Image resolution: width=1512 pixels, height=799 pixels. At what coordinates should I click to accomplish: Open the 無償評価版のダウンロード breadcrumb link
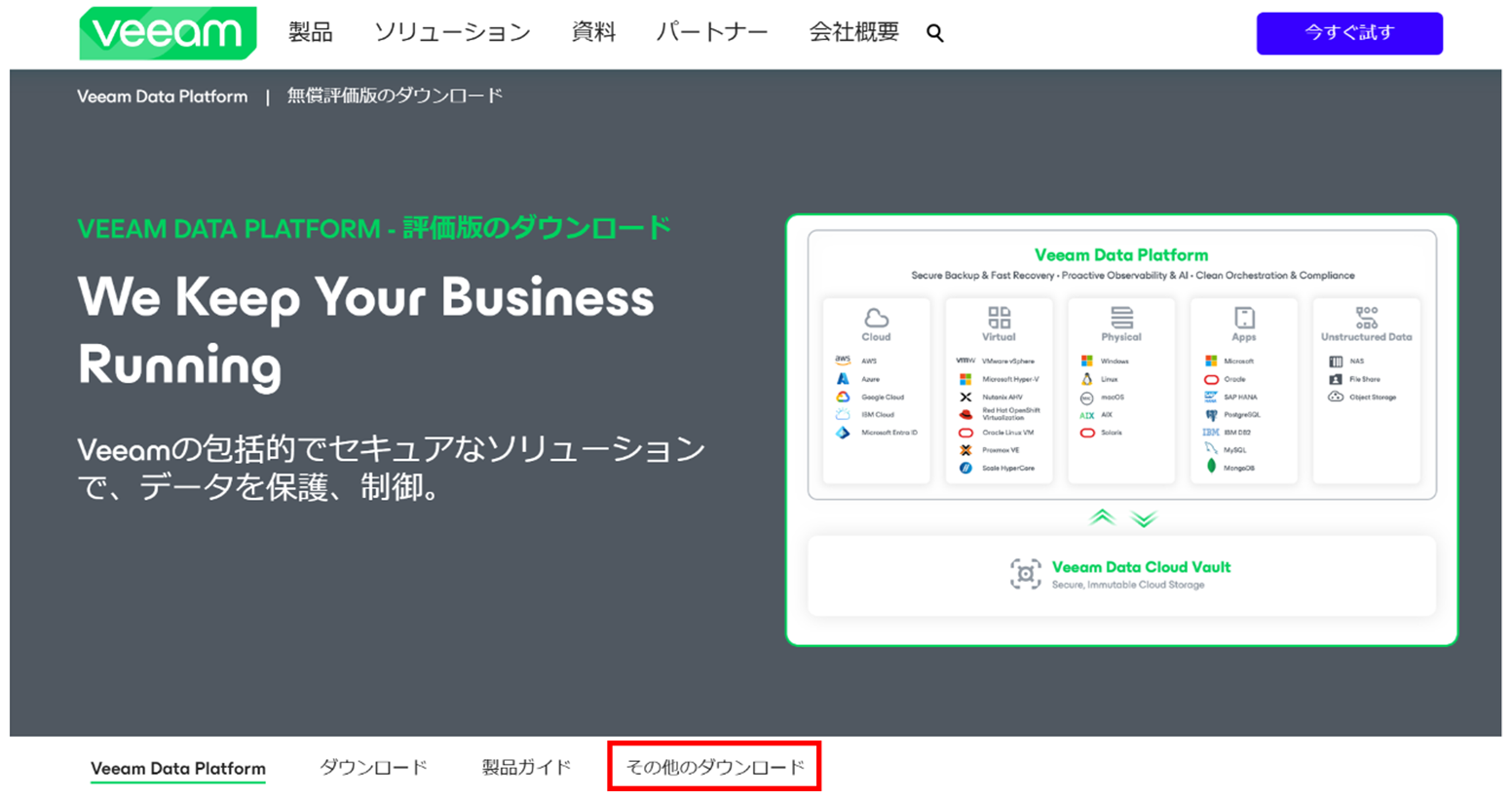click(394, 95)
